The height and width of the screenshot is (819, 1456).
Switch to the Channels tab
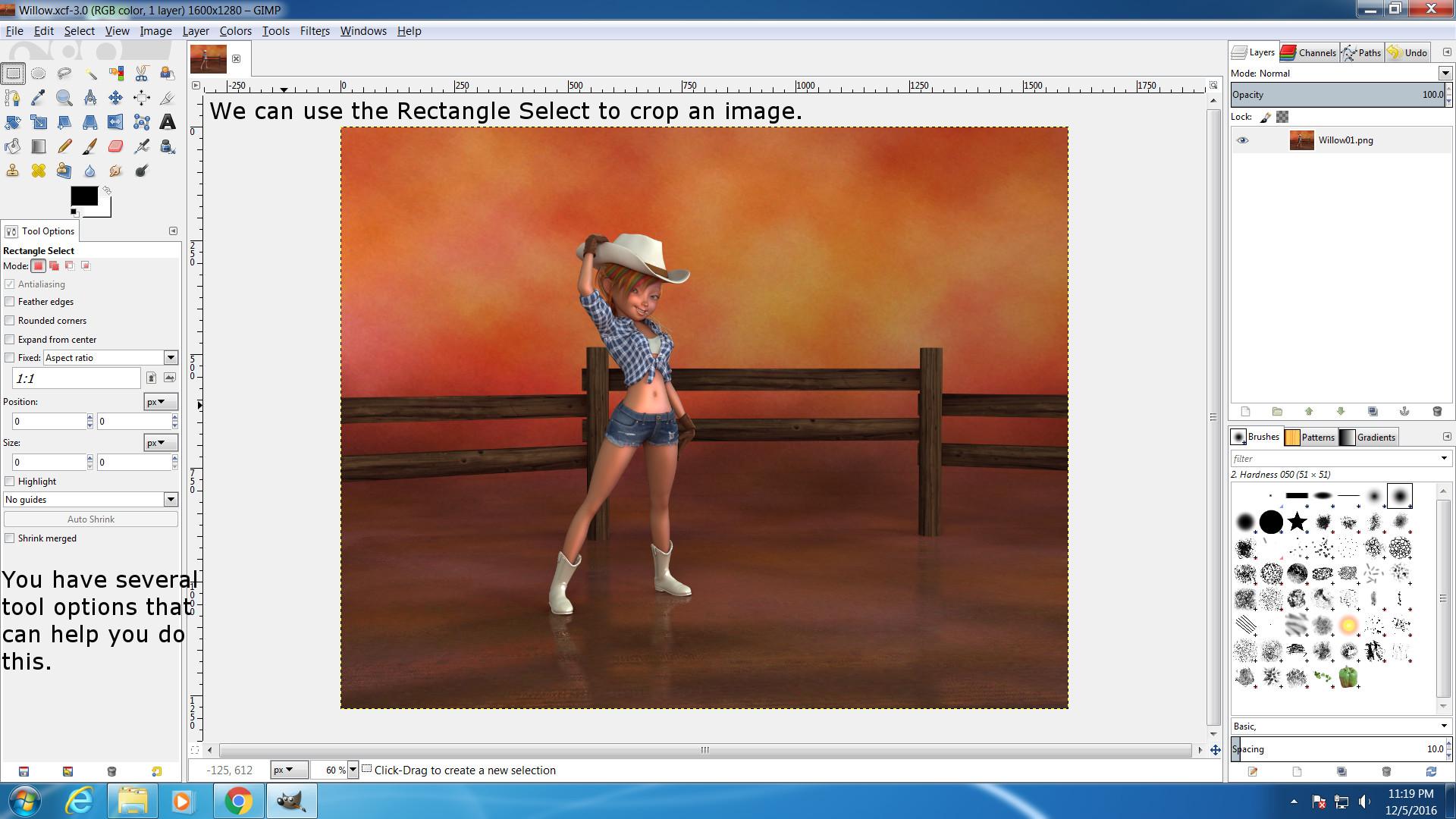pyautogui.click(x=1309, y=52)
